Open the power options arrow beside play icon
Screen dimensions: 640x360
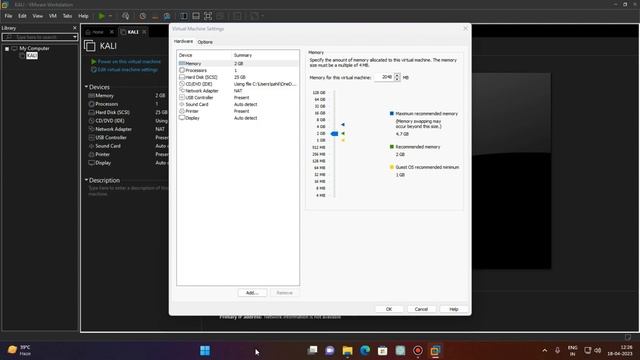110,16
